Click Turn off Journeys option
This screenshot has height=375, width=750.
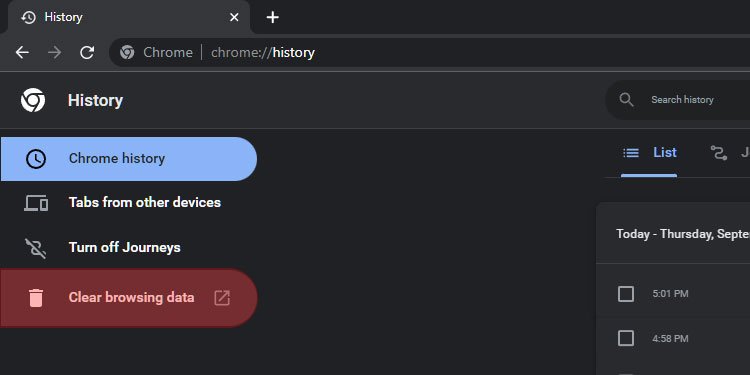click(x=129, y=248)
